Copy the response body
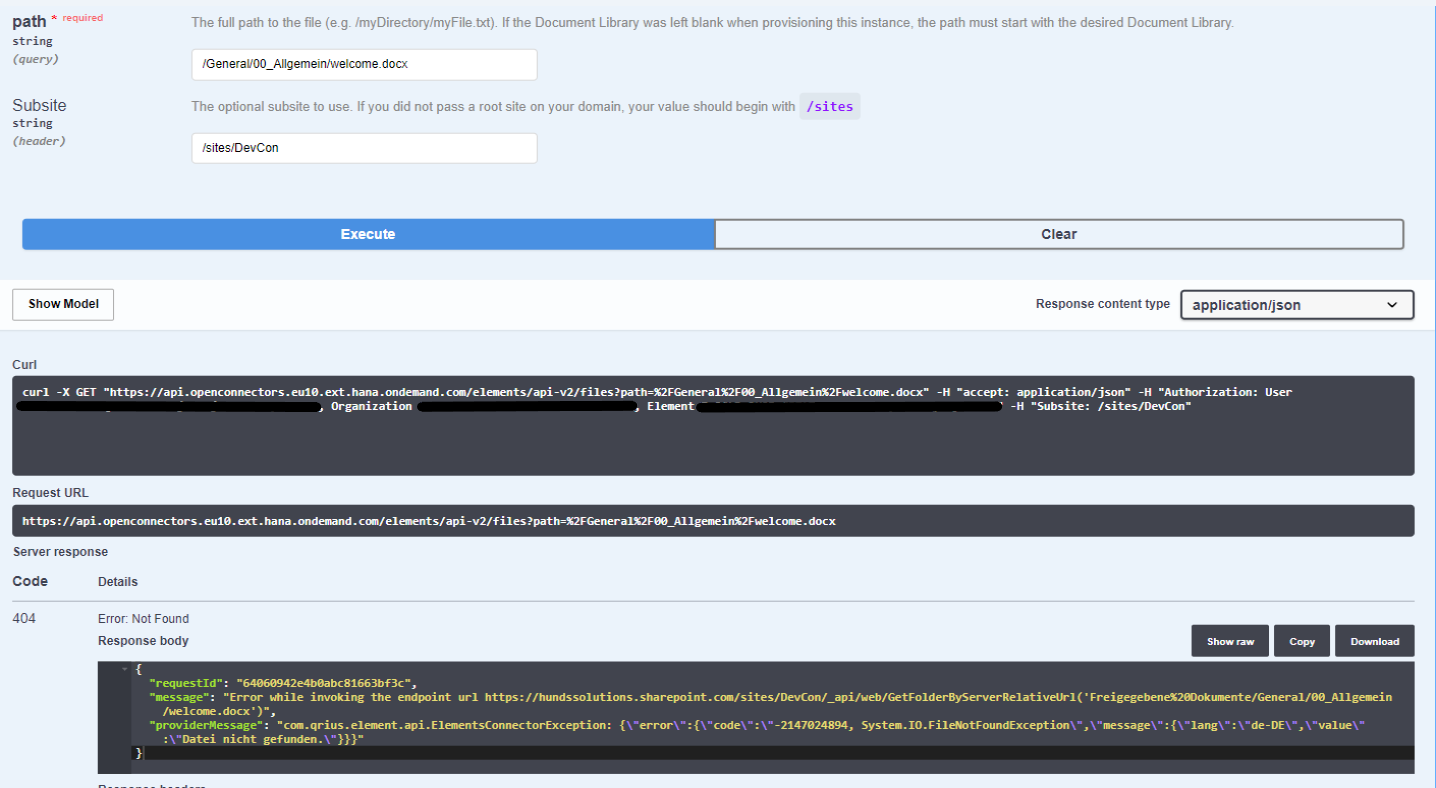Screen dimensions: 1436x788 [x=1301, y=641]
